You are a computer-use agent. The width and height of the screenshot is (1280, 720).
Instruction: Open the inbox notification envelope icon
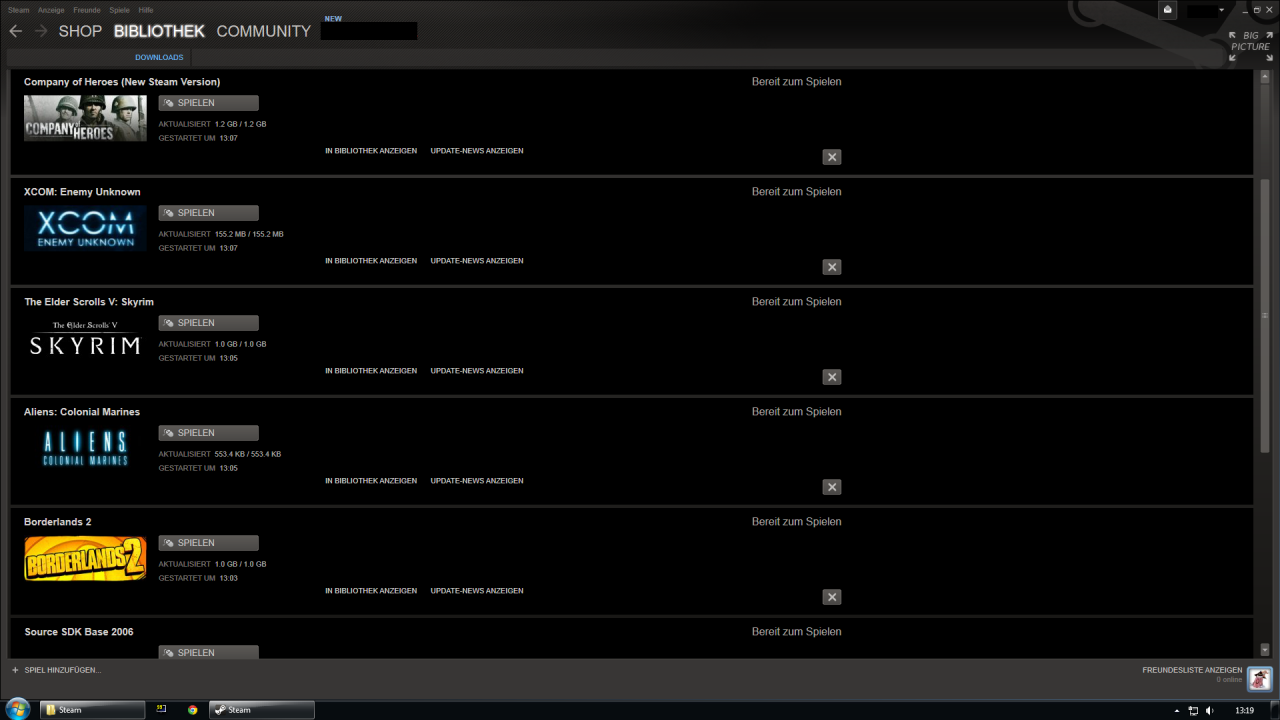(x=1168, y=10)
